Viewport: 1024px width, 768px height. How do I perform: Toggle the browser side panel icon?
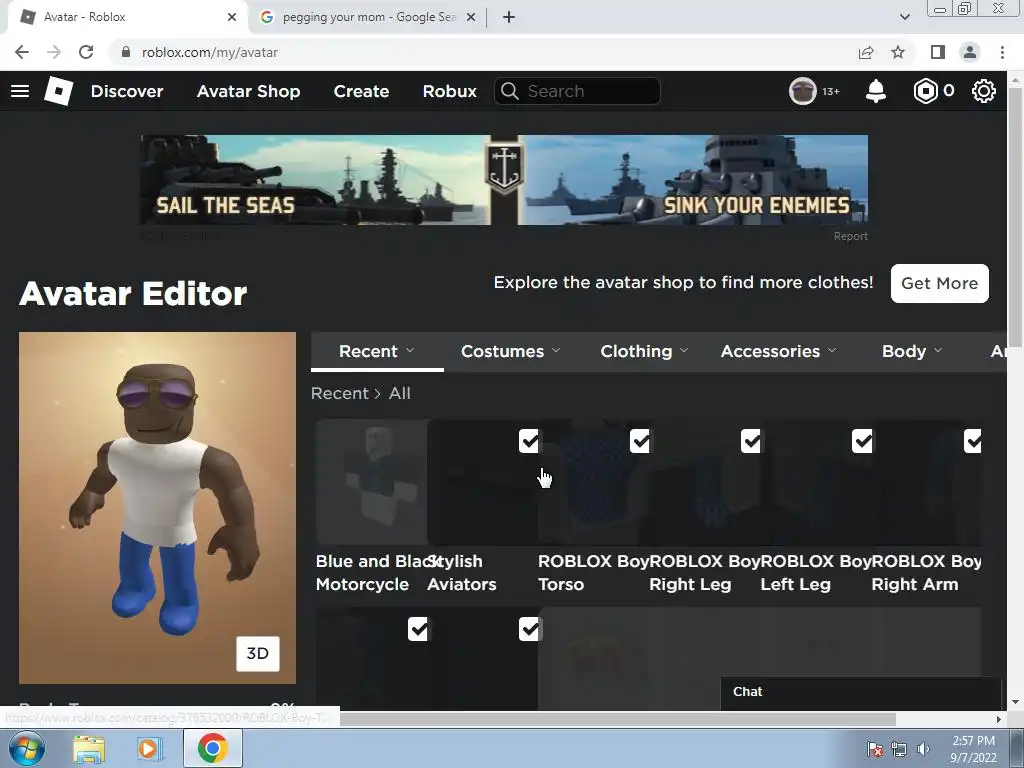coord(938,52)
